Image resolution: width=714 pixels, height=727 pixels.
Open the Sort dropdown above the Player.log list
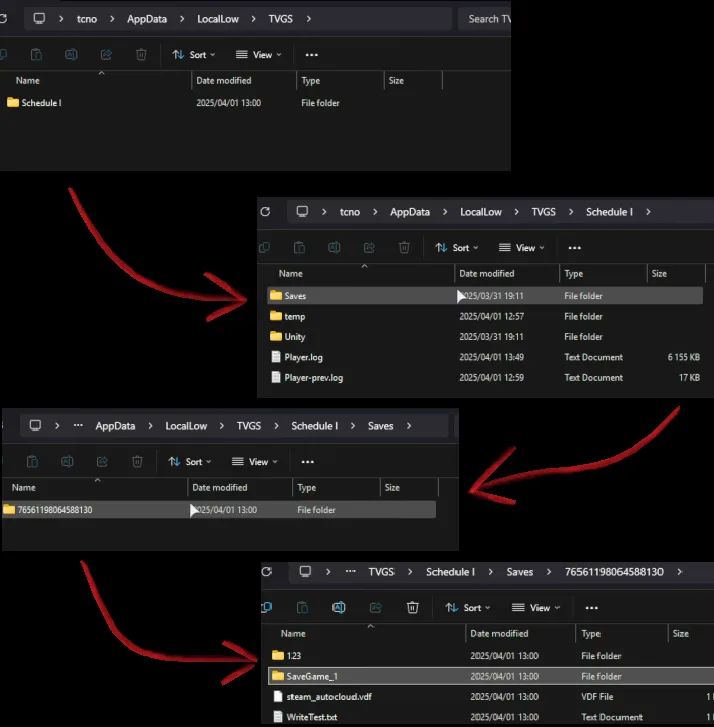click(x=457, y=247)
